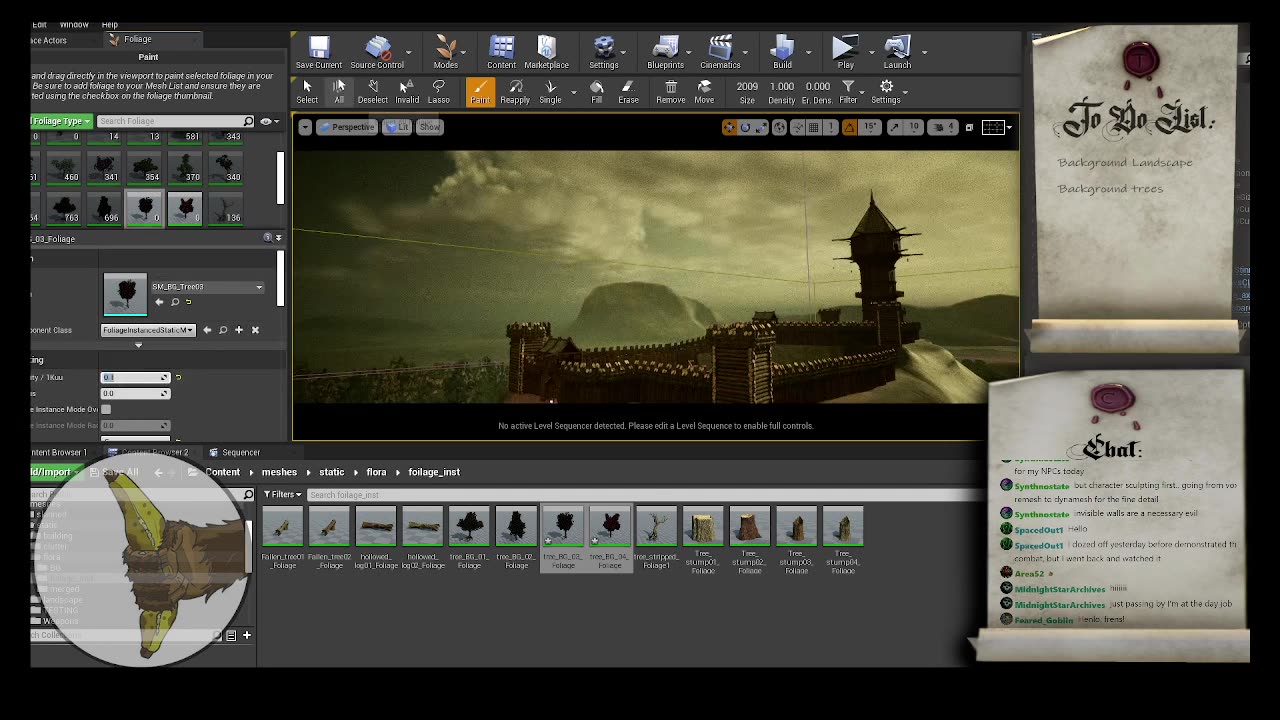
Task: Click the Save All button
Action: [x=114, y=472]
